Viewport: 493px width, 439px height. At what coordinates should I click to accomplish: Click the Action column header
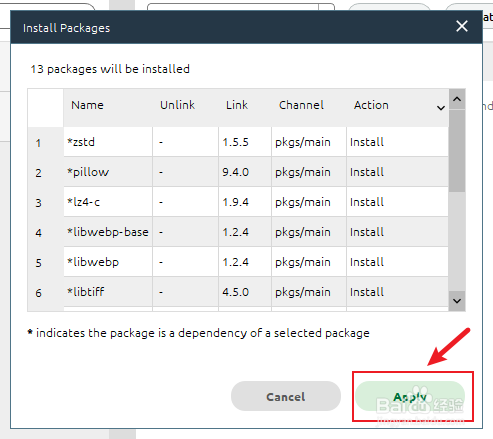pyautogui.click(x=371, y=105)
